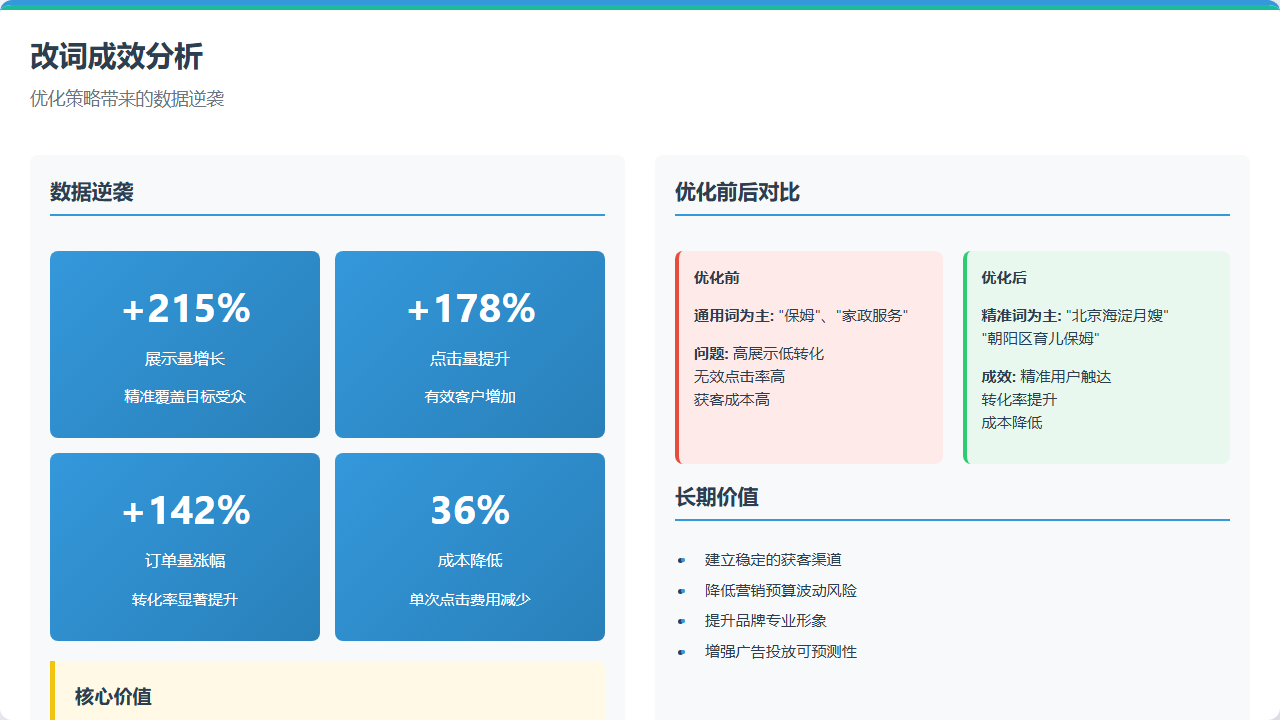
Task: Click the +142% statistic value
Action: click(185, 511)
